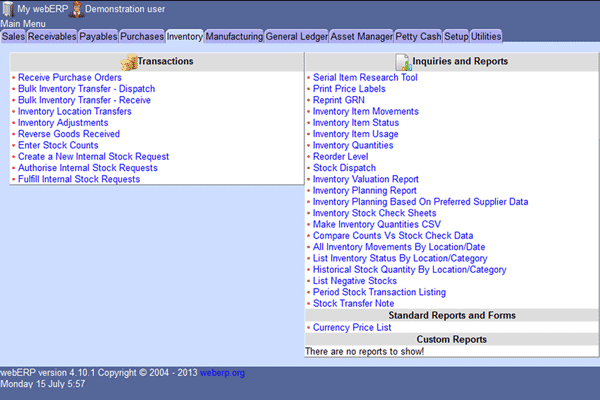Open the Main Menu link

pos(23,23)
